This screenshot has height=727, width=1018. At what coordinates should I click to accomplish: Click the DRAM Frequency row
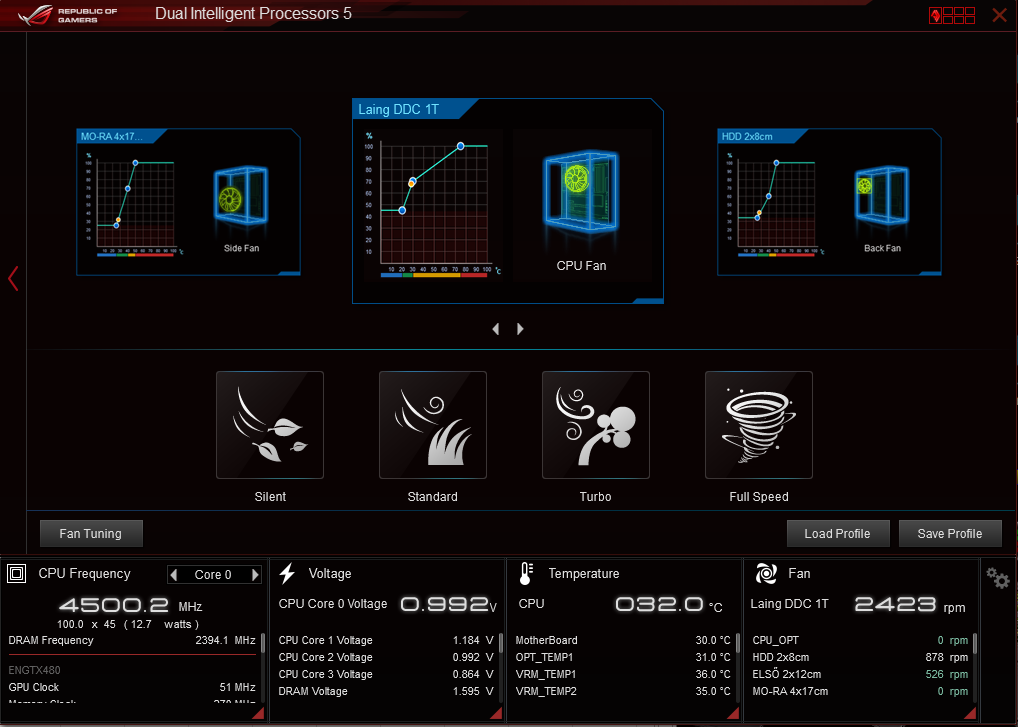132,640
